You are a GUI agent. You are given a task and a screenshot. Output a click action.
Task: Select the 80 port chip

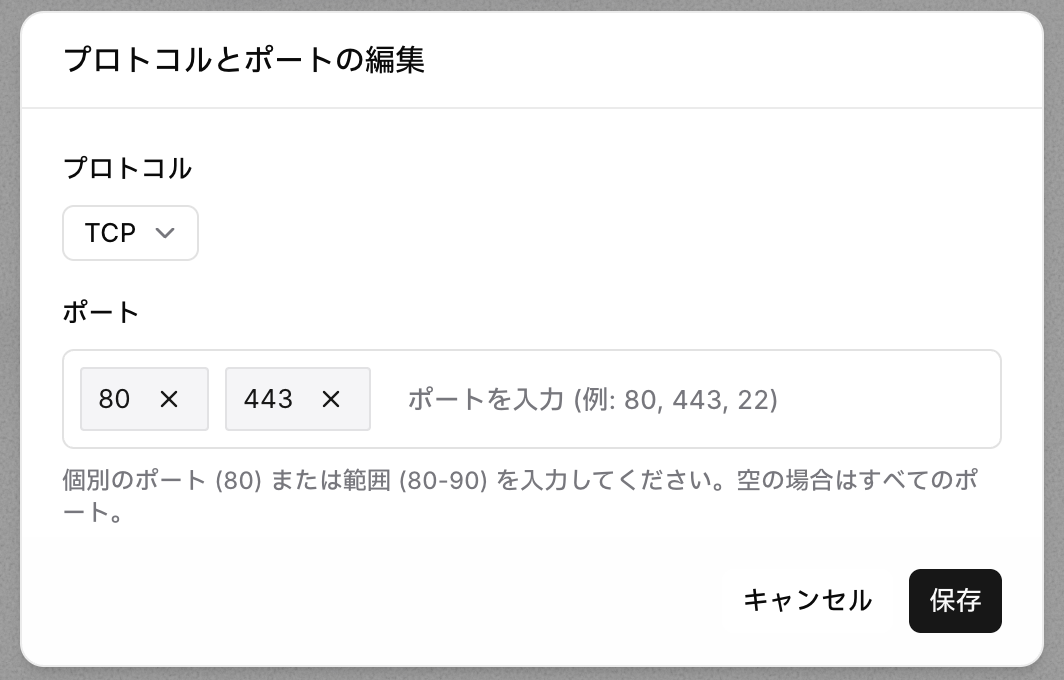click(x=145, y=399)
